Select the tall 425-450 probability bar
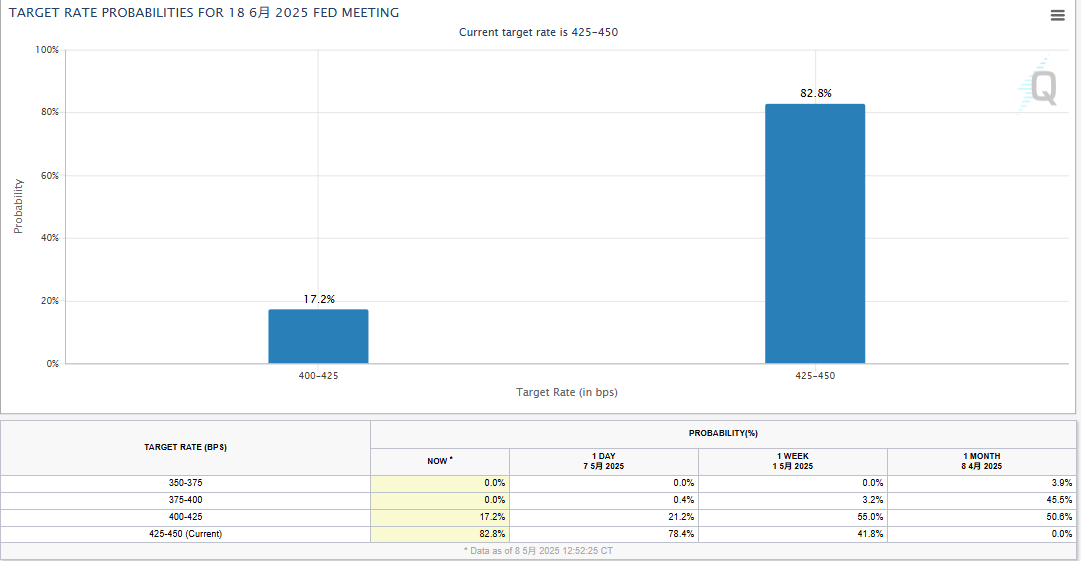Viewport: 1081px width, 561px height. (814, 233)
